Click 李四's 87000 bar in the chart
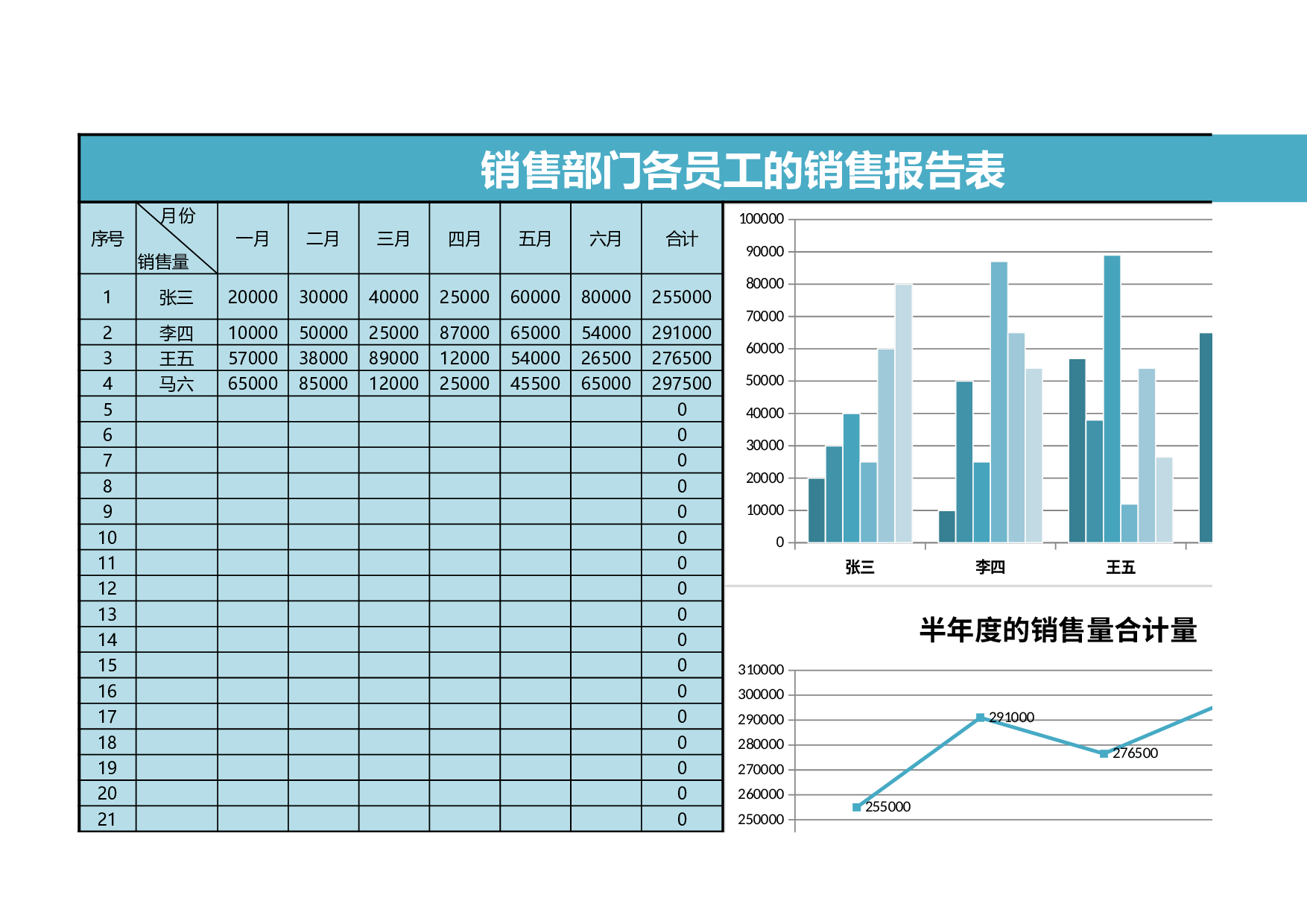The width and height of the screenshot is (1307, 924). [999, 402]
